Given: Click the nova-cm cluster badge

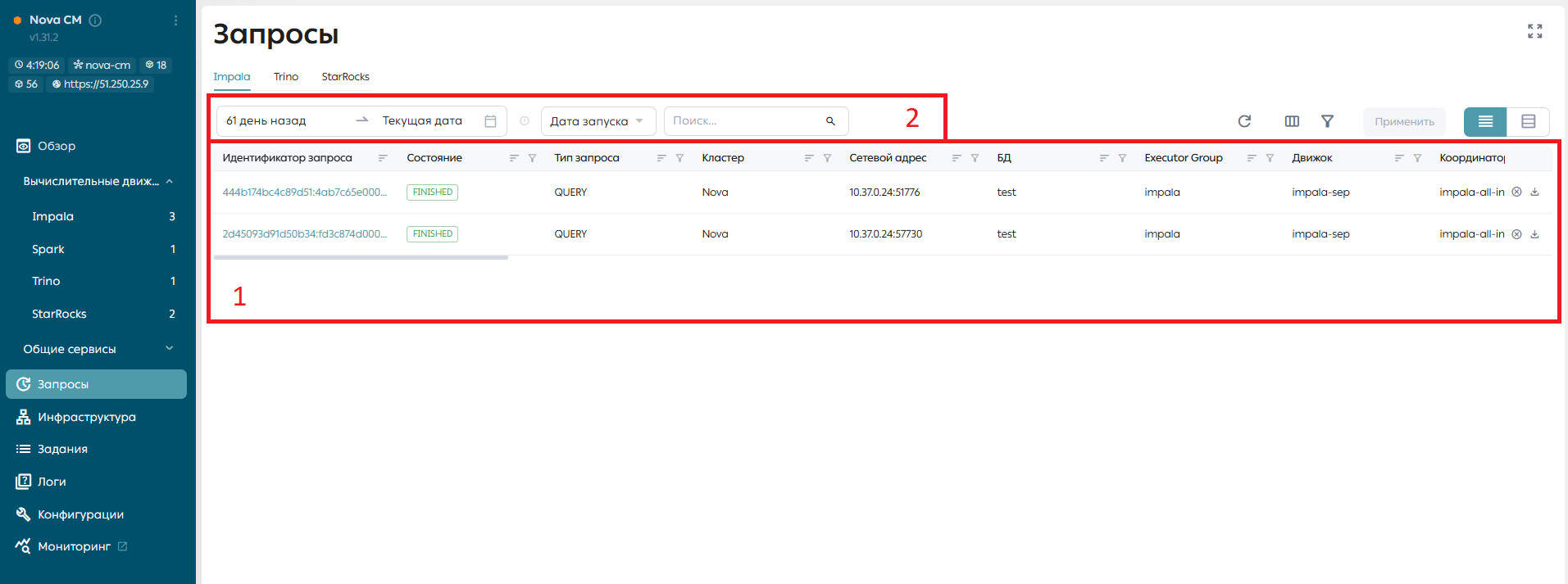Looking at the screenshot, I should pos(102,65).
